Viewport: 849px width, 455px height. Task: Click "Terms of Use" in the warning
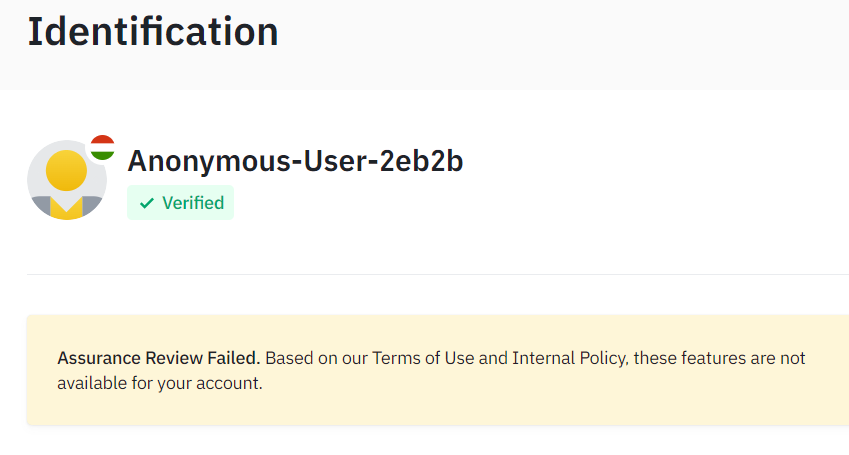coord(423,358)
